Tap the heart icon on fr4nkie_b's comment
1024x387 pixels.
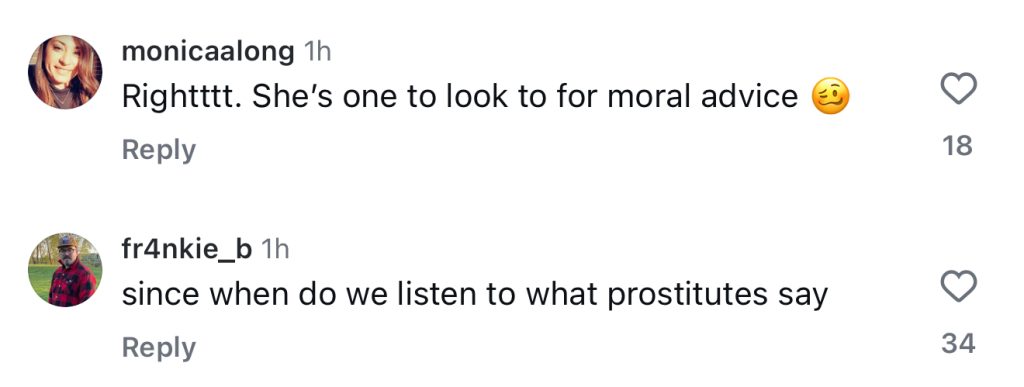pos(958,286)
